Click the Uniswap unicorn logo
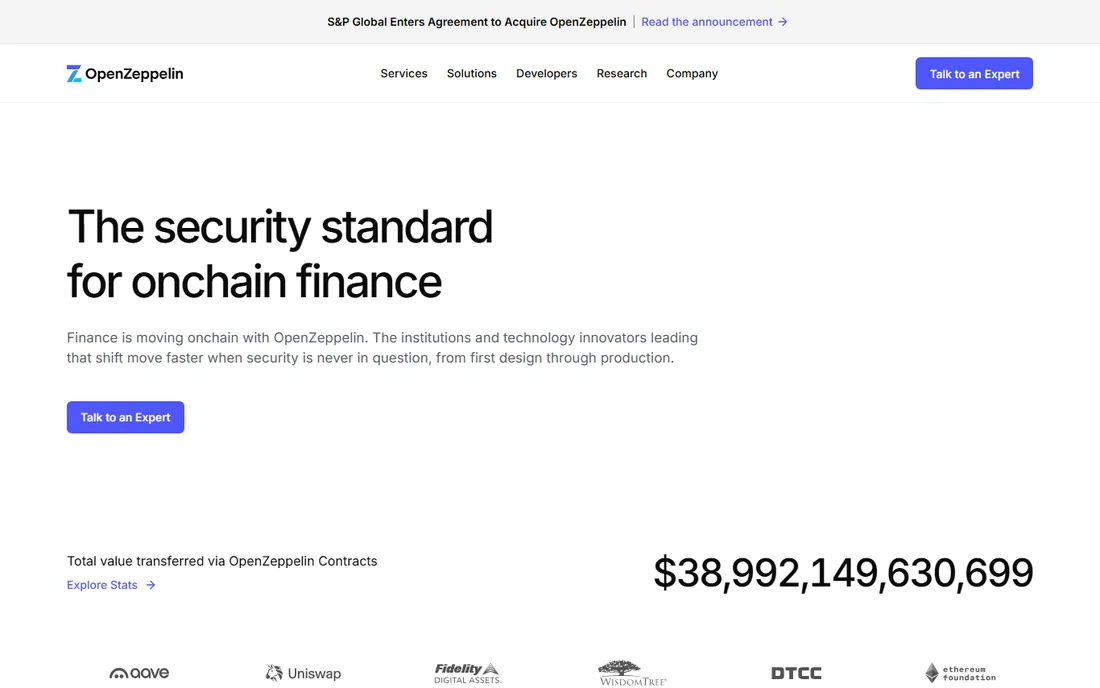The width and height of the screenshot is (1100, 688). tap(274, 673)
